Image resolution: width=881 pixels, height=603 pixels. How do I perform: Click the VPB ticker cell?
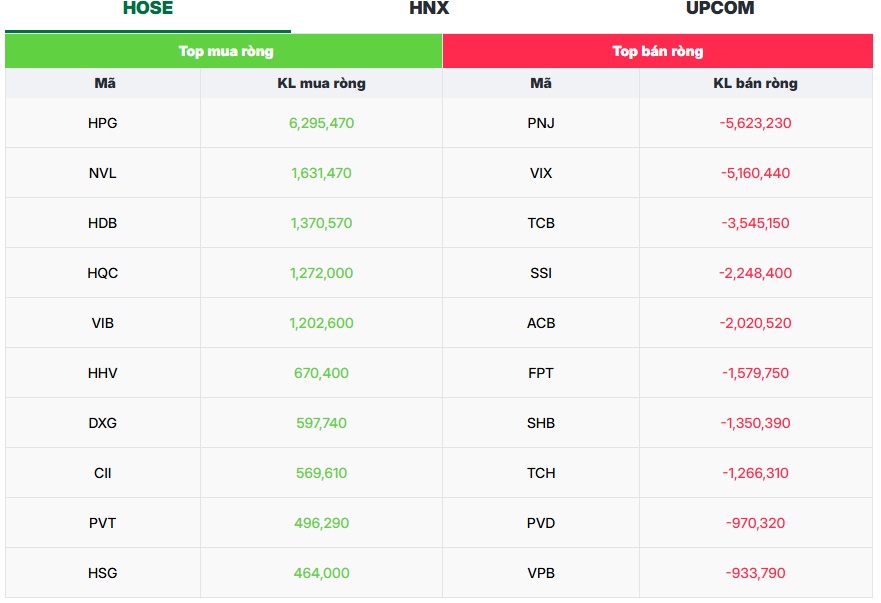click(541, 573)
